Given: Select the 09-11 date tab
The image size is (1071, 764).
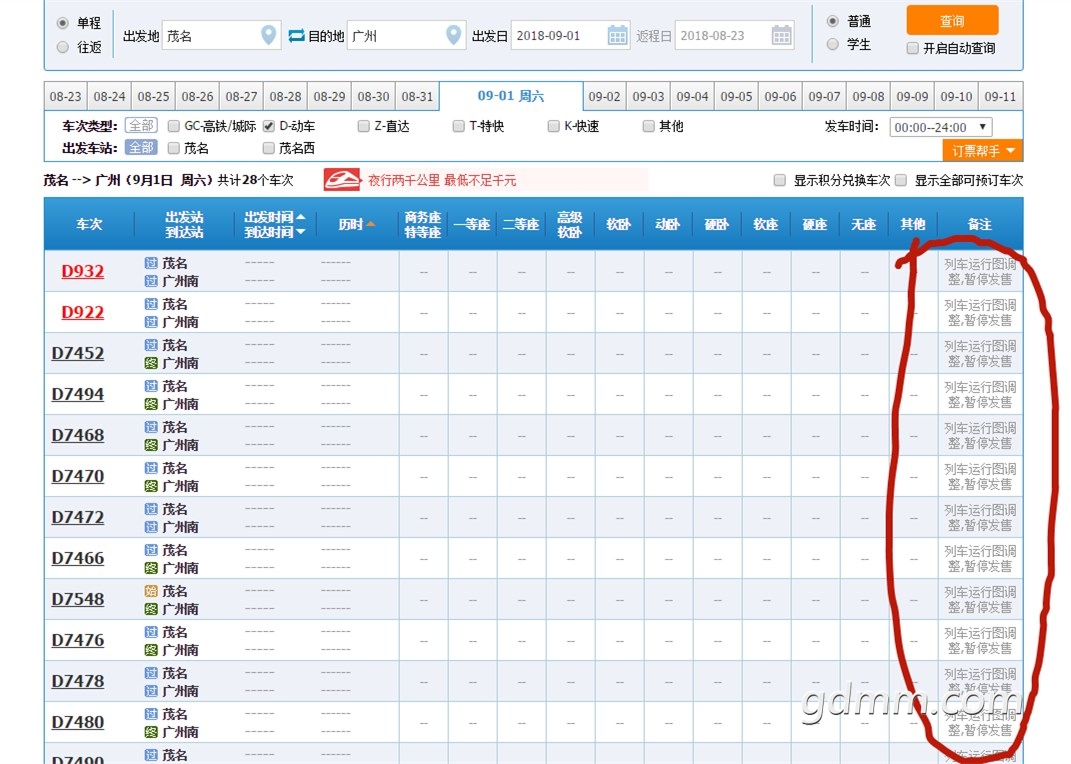Looking at the screenshot, I should click(1001, 96).
